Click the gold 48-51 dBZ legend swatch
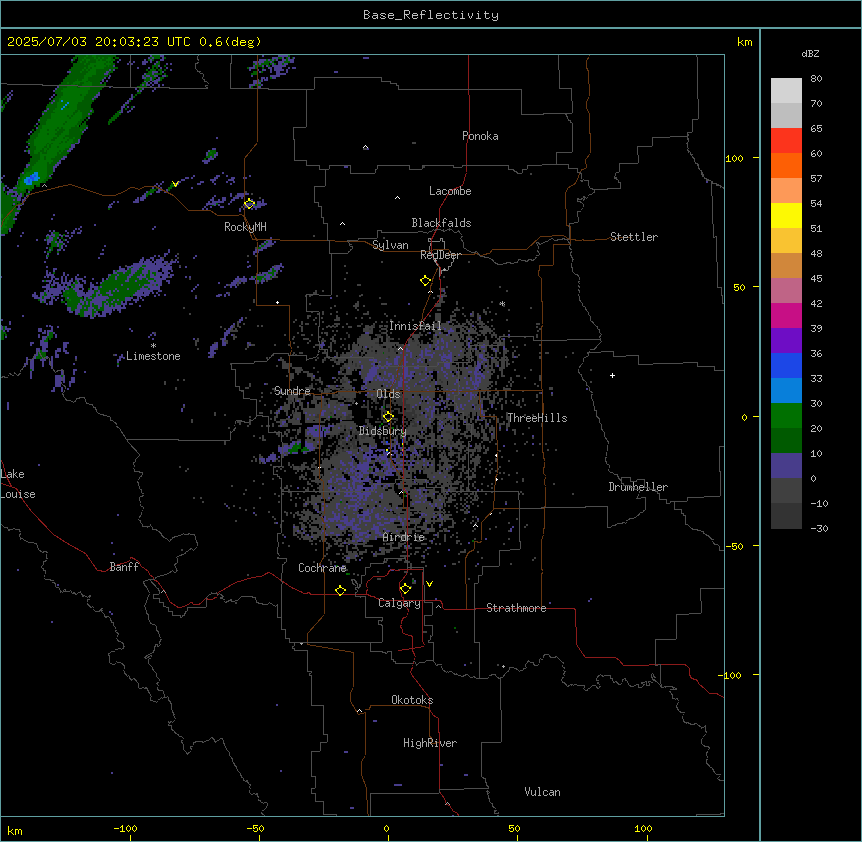This screenshot has width=862, height=842. (x=786, y=241)
